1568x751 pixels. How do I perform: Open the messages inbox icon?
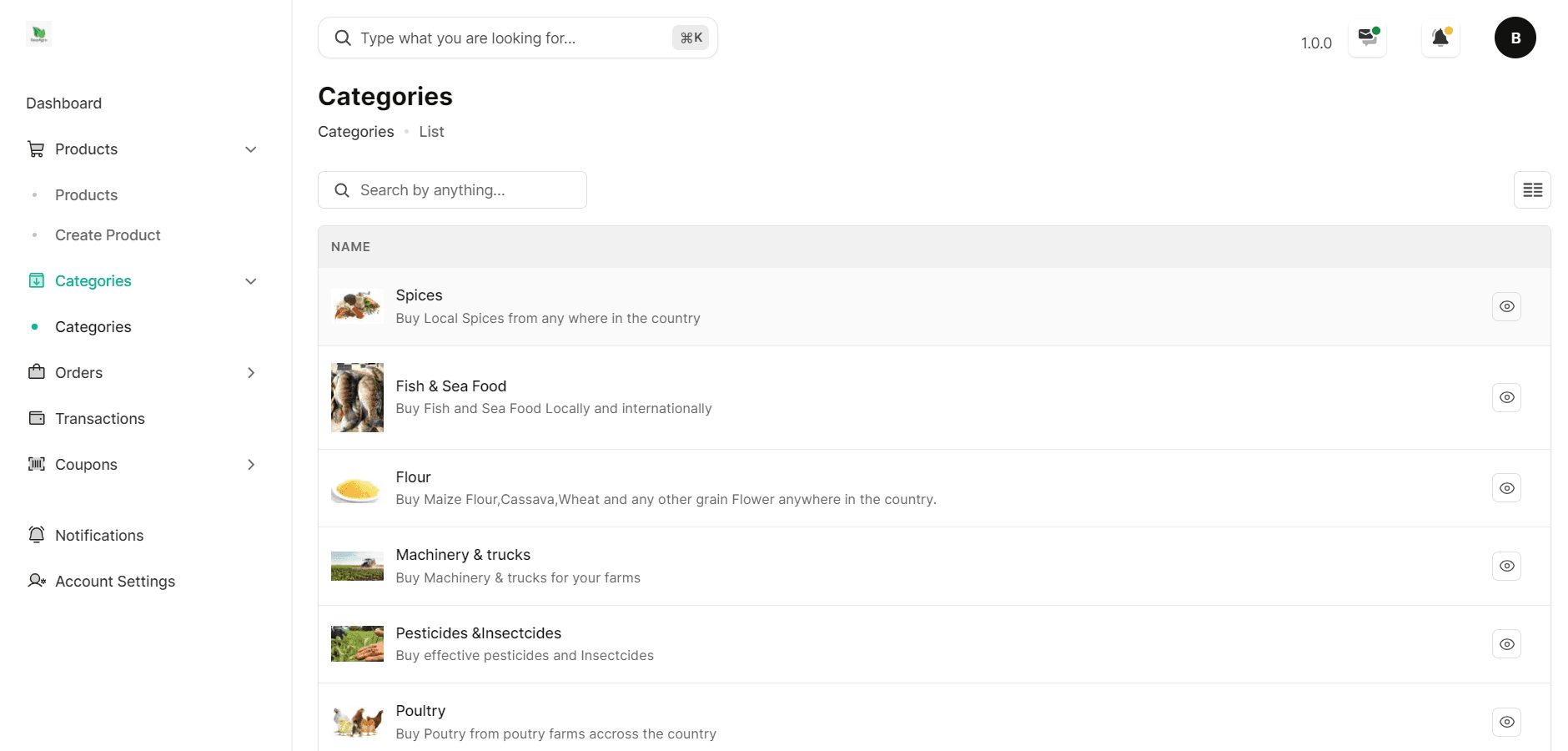pos(1367,38)
